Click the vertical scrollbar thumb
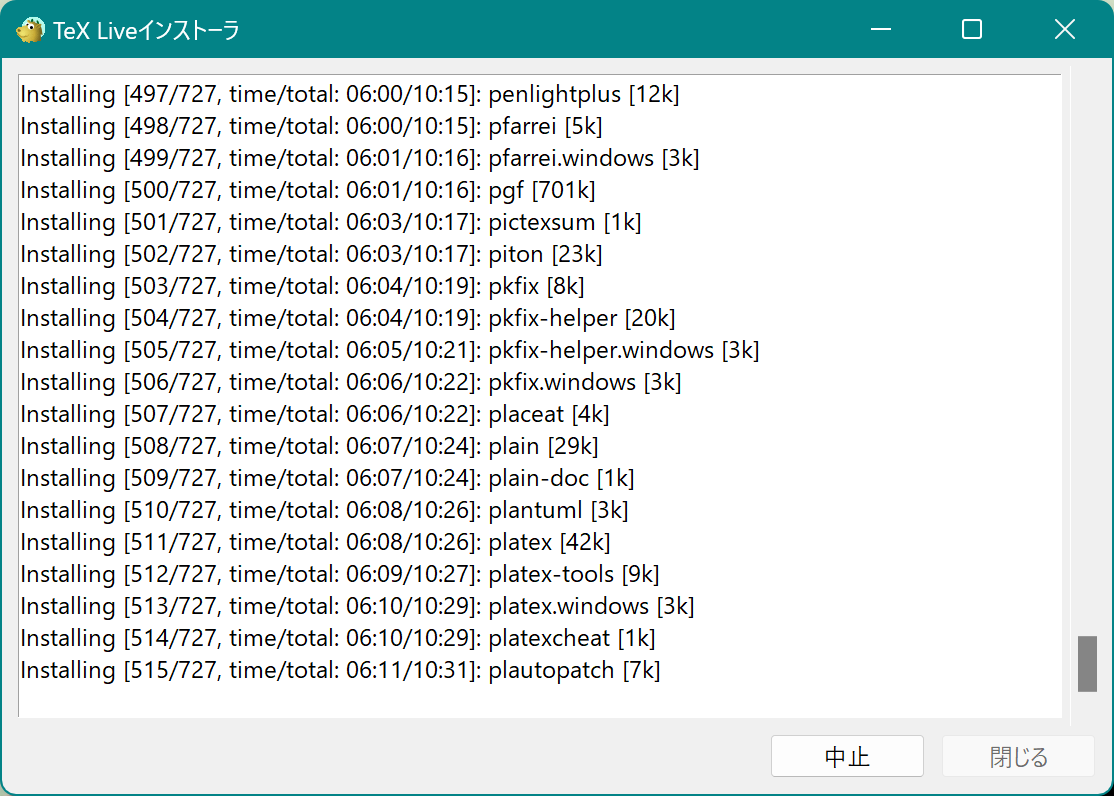The image size is (1114, 796). pos(1087,664)
